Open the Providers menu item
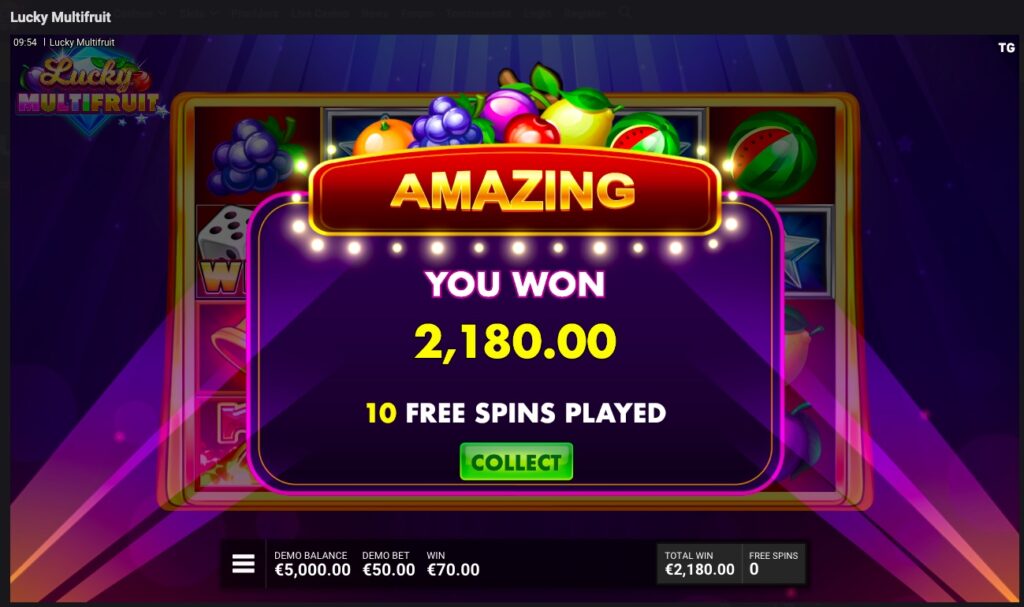1024x607 pixels. [255, 12]
